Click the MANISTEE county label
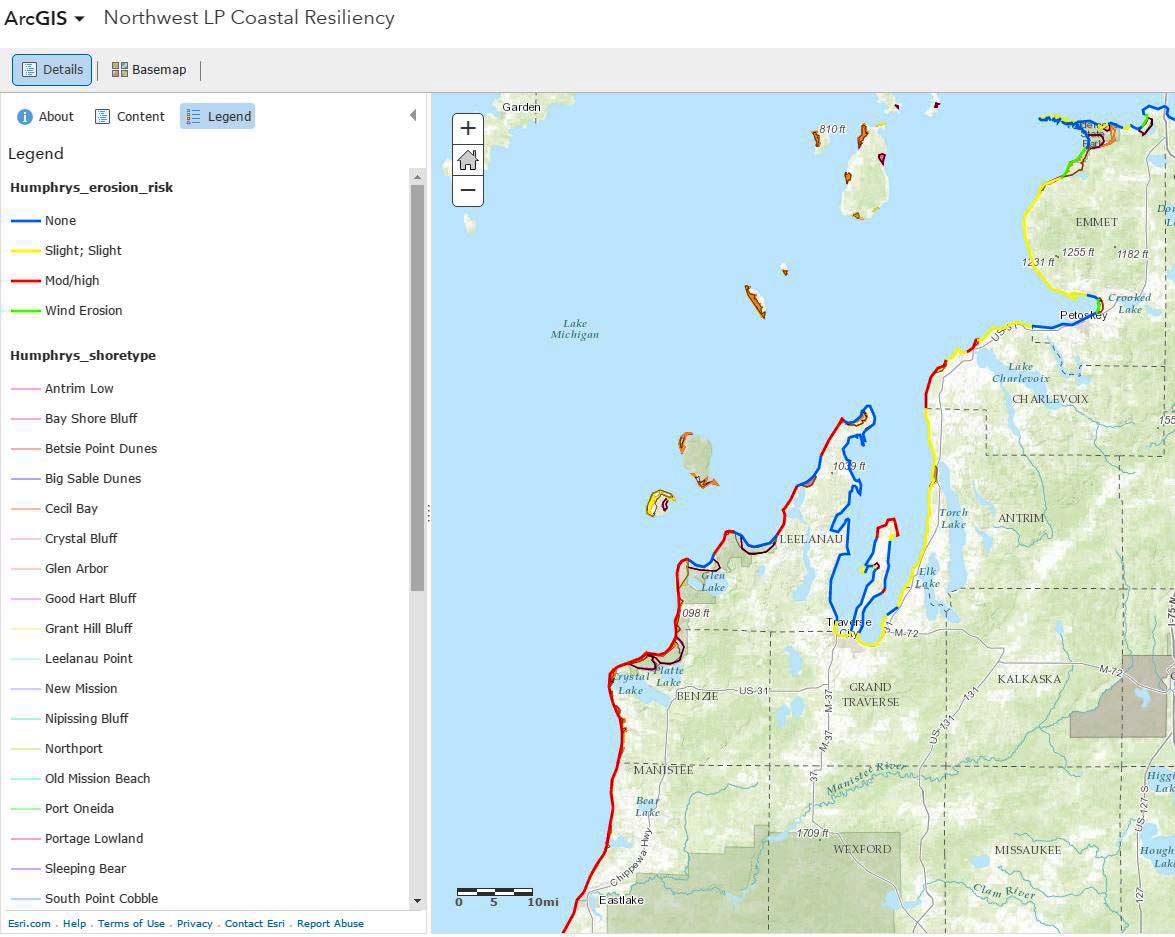Screen dimensions: 1175x937 (663, 770)
